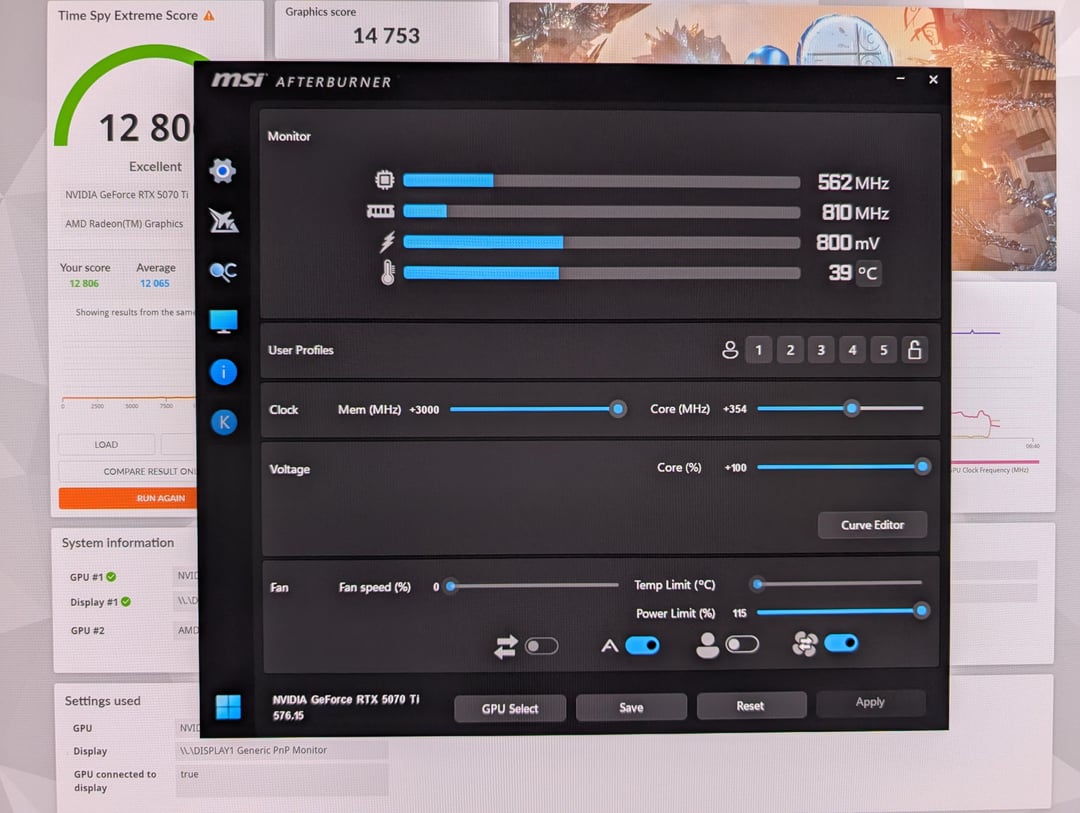Image resolution: width=1080 pixels, height=813 pixels.
Task: Open the Curve Editor
Action: pyautogui.click(x=872, y=525)
